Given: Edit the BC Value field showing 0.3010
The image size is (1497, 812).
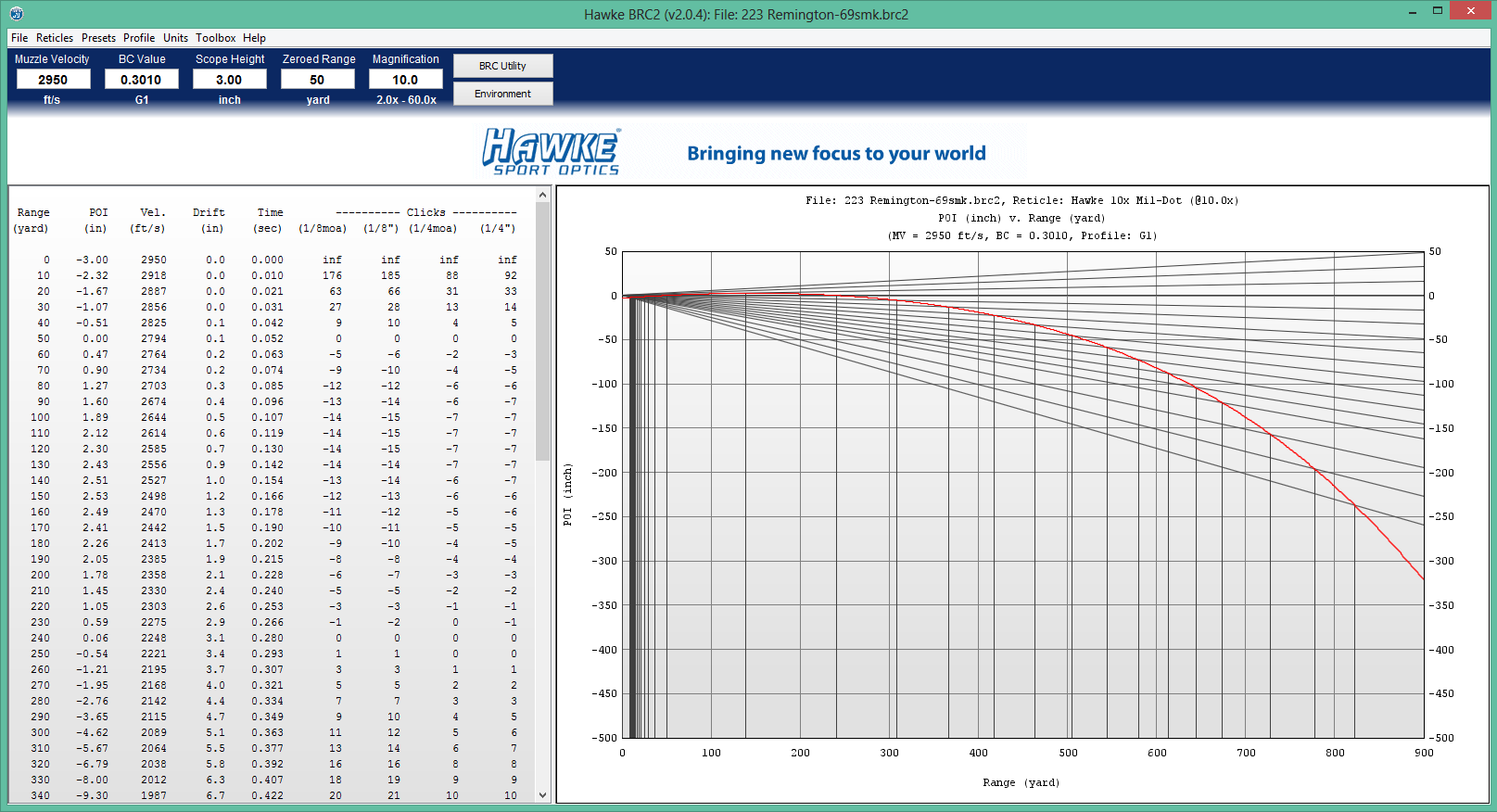Looking at the screenshot, I should (x=141, y=80).
